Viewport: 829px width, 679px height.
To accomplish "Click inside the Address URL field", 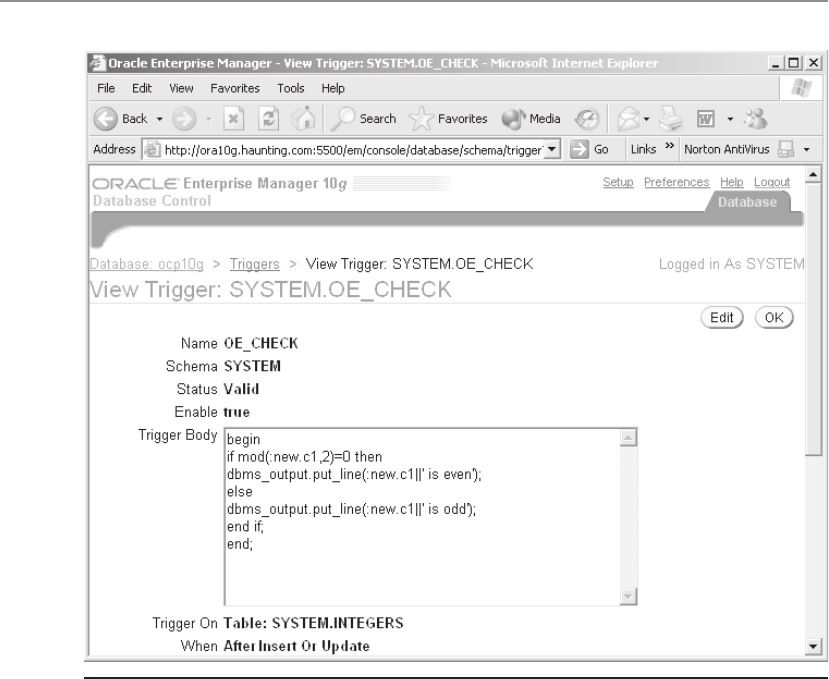I will point(353,150).
